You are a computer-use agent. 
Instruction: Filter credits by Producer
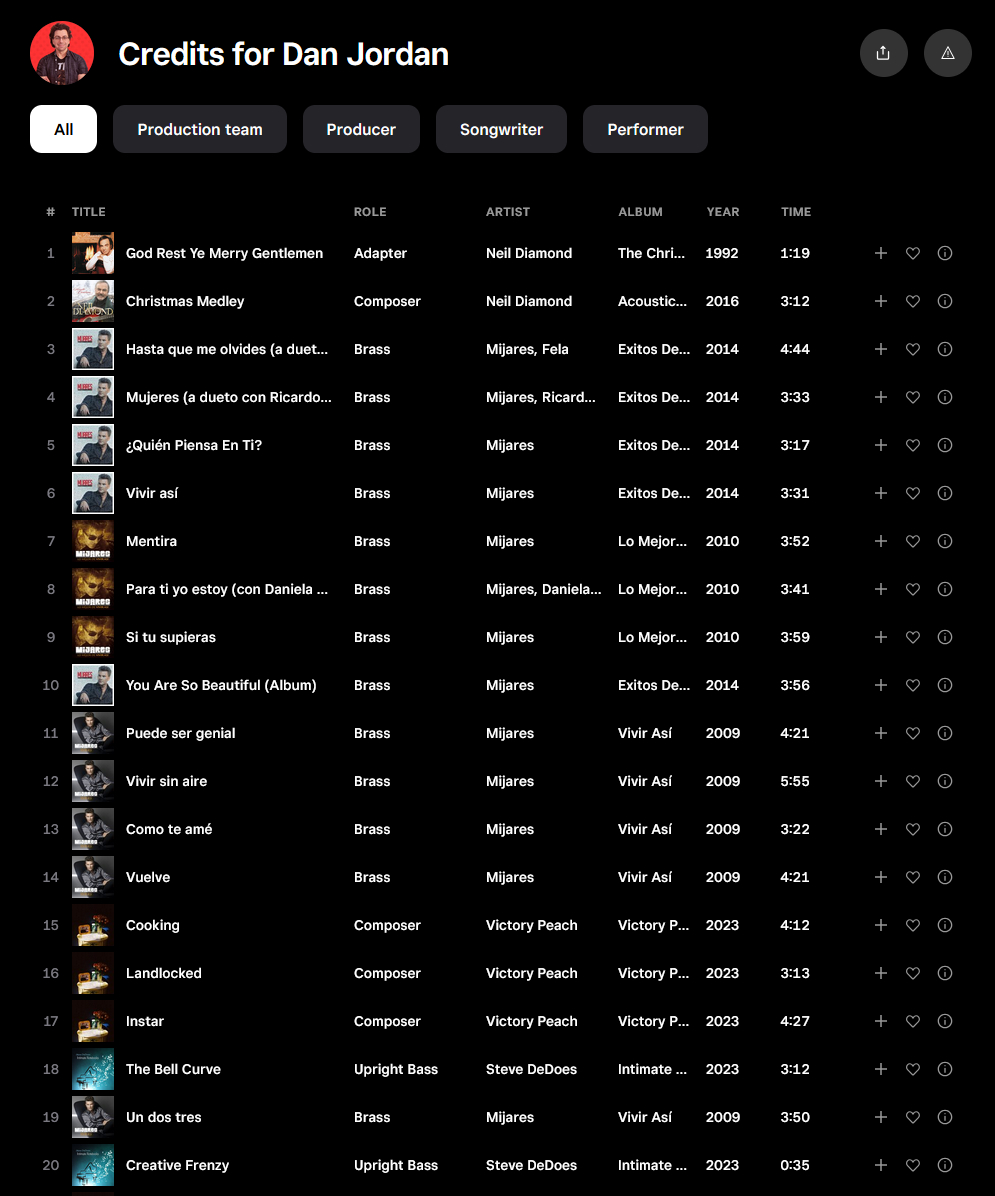361,129
